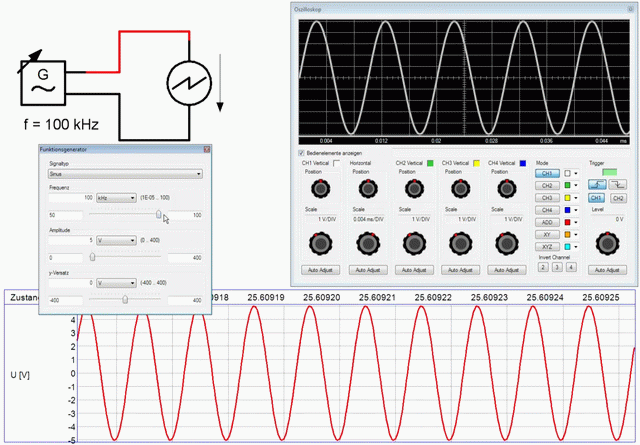Click the Trigger level knob
The image size is (640, 445).
point(607,243)
